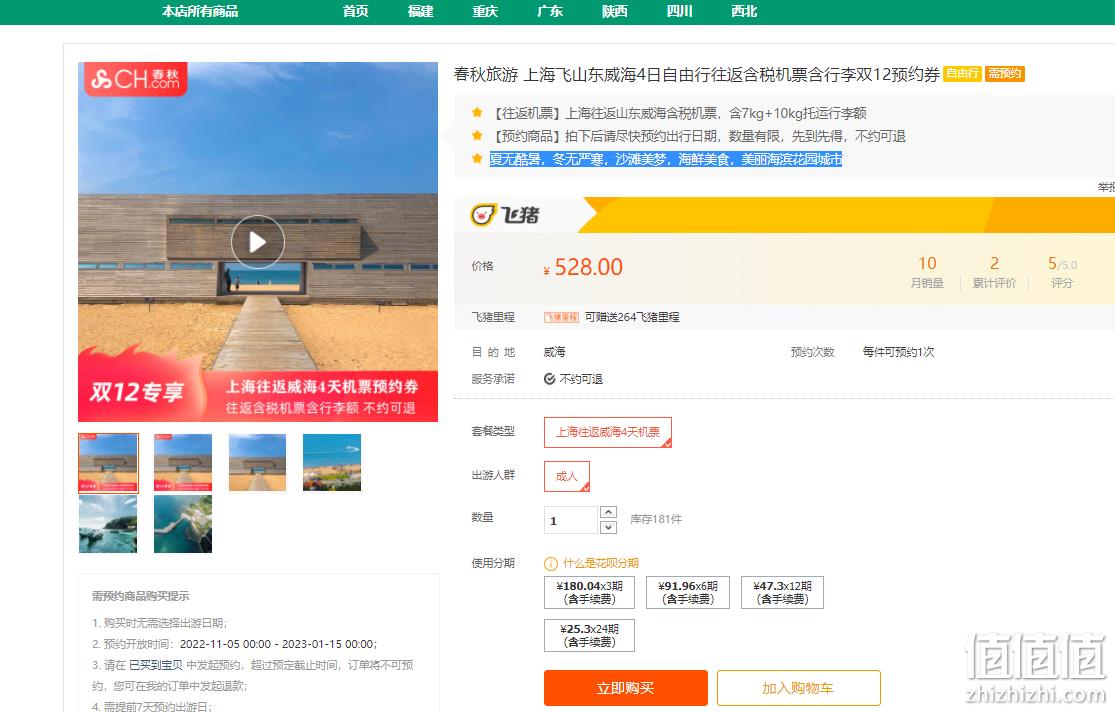
Task: Play the product video
Action: point(257,242)
